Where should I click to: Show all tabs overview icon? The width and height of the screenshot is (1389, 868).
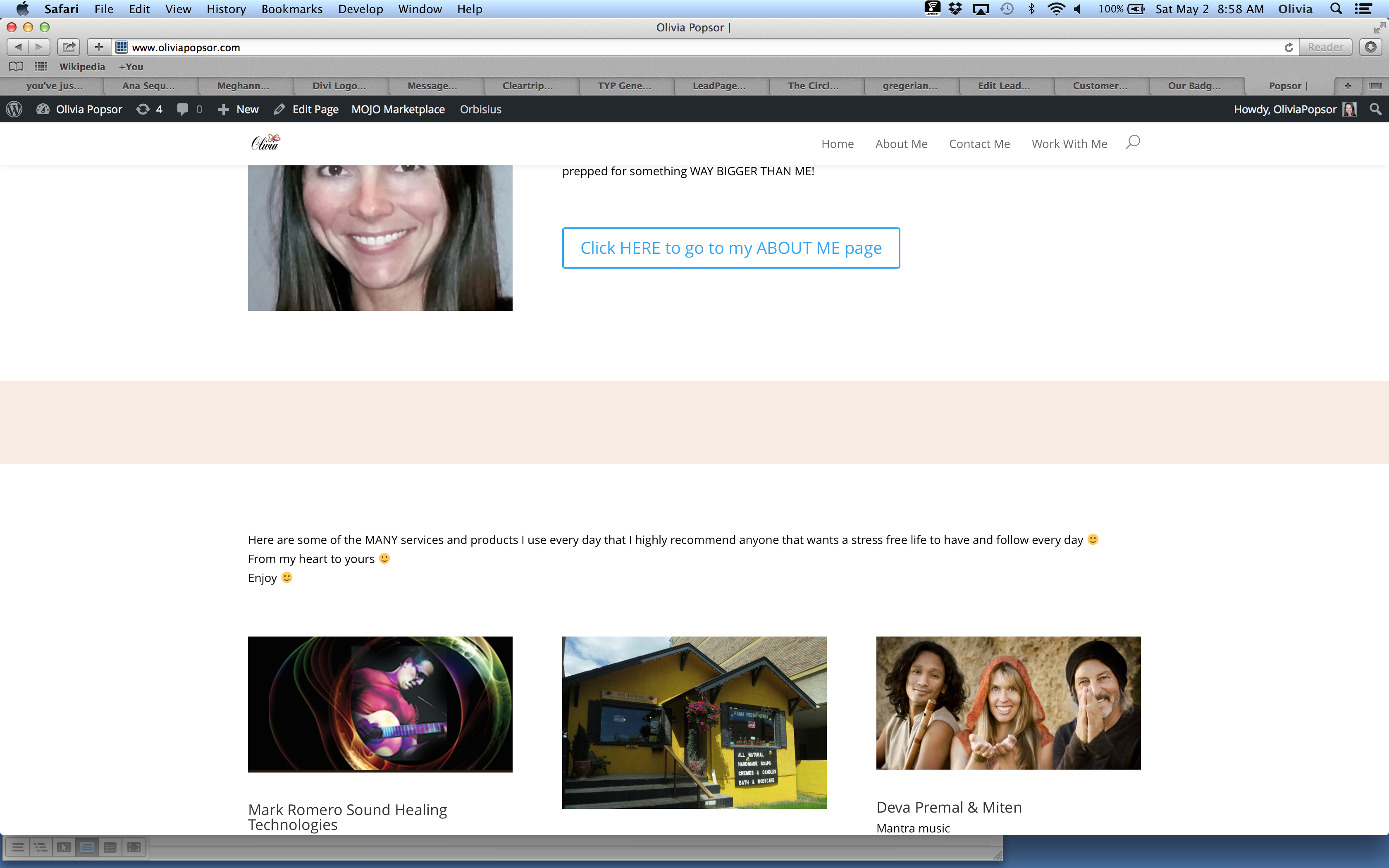[x=1375, y=86]
